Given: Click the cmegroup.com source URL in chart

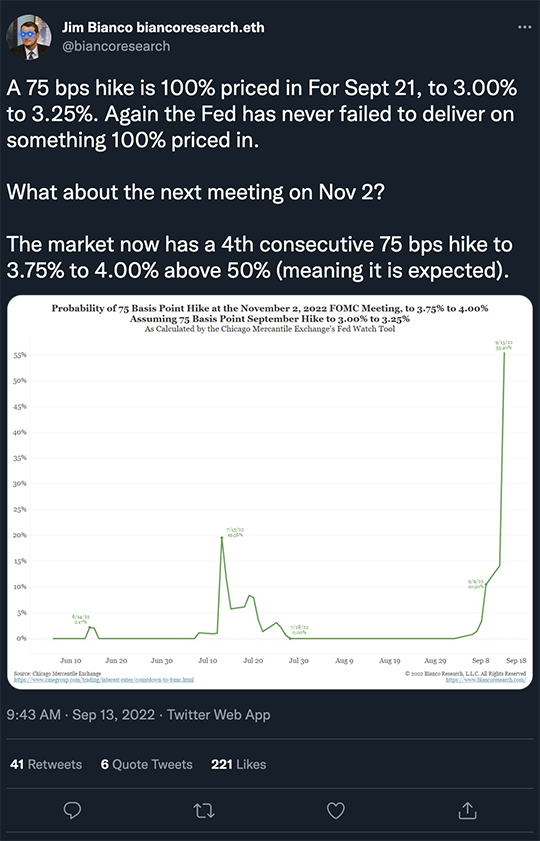Looking at the screenshot, I should click(103, 680).
